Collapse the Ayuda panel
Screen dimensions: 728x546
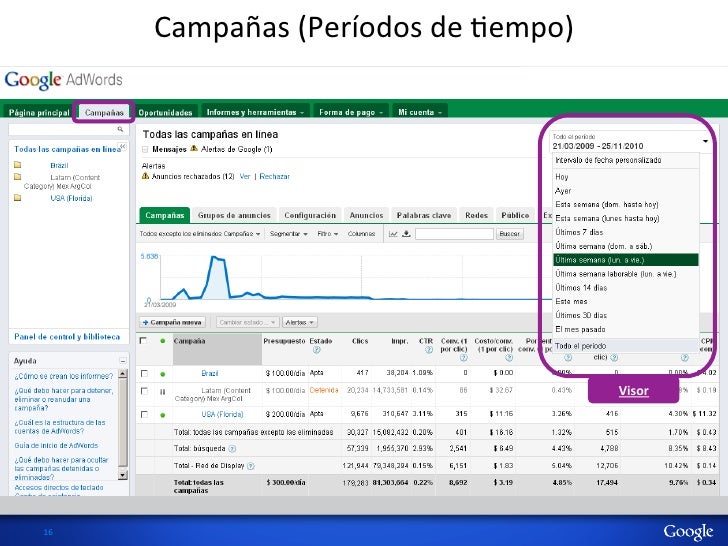(123, 361)
